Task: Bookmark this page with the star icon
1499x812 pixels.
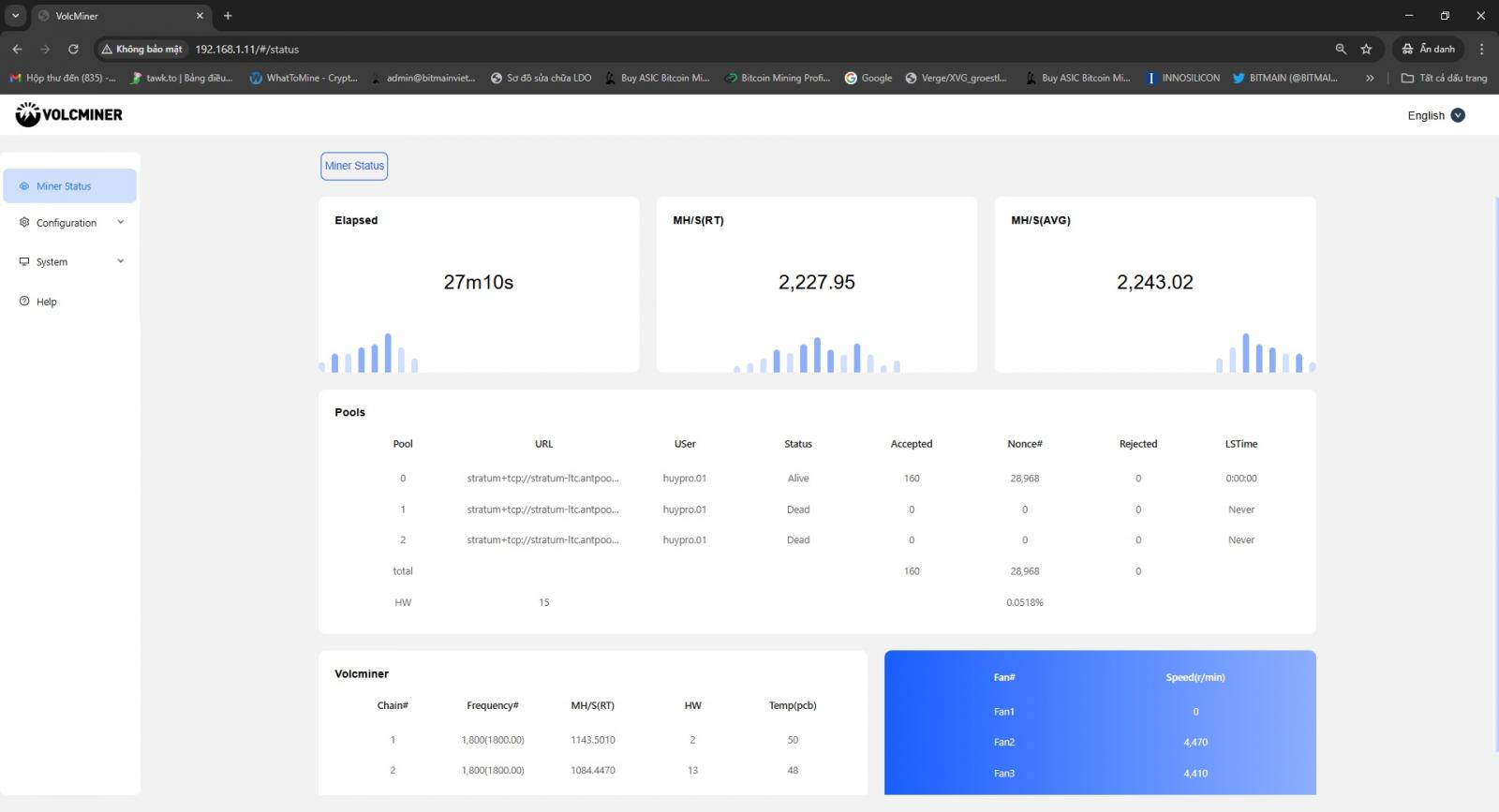Action: (x=1366, y=49)
